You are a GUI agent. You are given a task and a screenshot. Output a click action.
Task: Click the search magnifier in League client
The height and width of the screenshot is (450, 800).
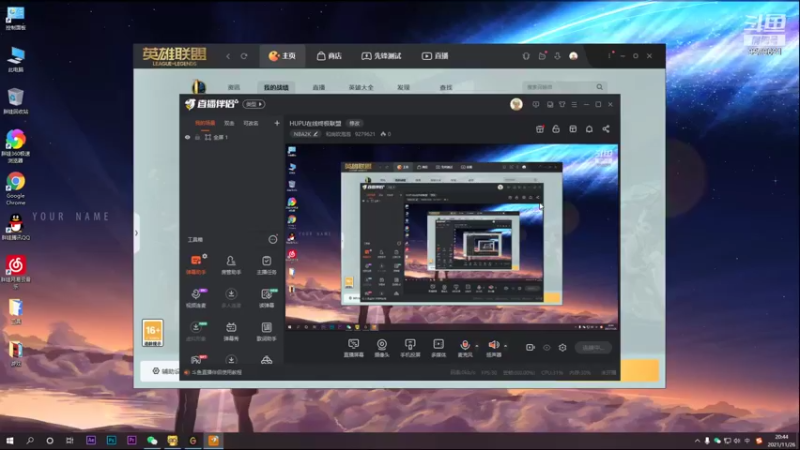point(599,87)
